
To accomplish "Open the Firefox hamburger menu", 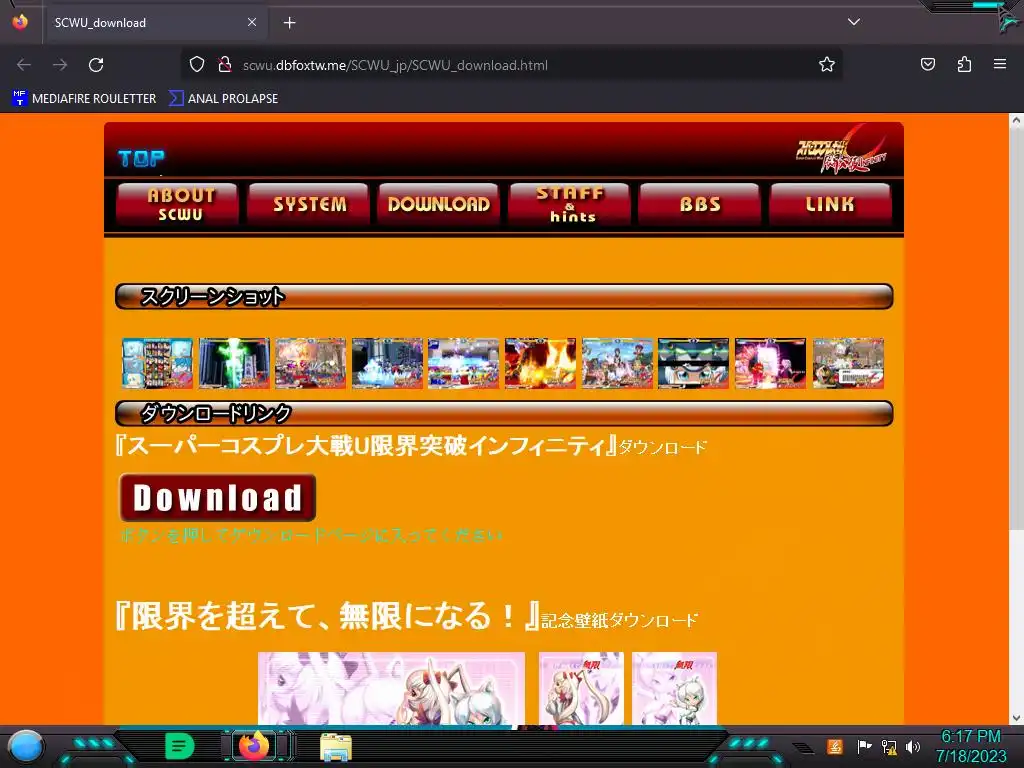I will click(x=1000, y=65).
